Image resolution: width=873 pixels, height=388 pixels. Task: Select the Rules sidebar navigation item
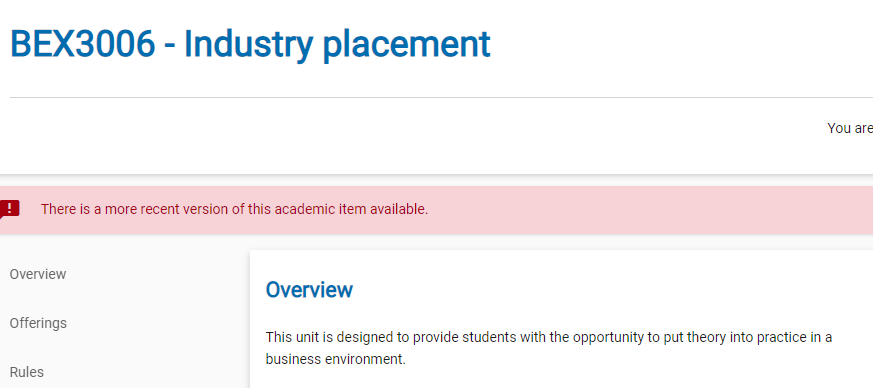tap(27, 372)
